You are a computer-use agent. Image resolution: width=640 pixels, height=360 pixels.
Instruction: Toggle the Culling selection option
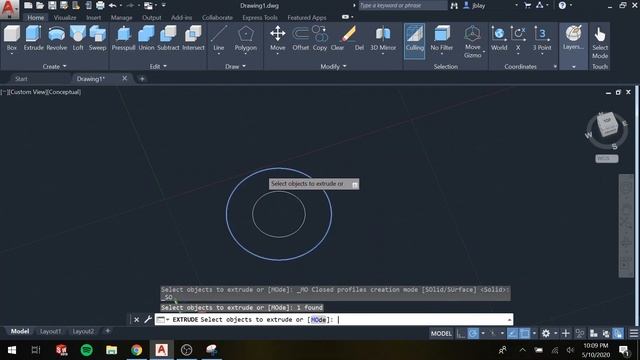pyautogui.click(x=414, y=41)
